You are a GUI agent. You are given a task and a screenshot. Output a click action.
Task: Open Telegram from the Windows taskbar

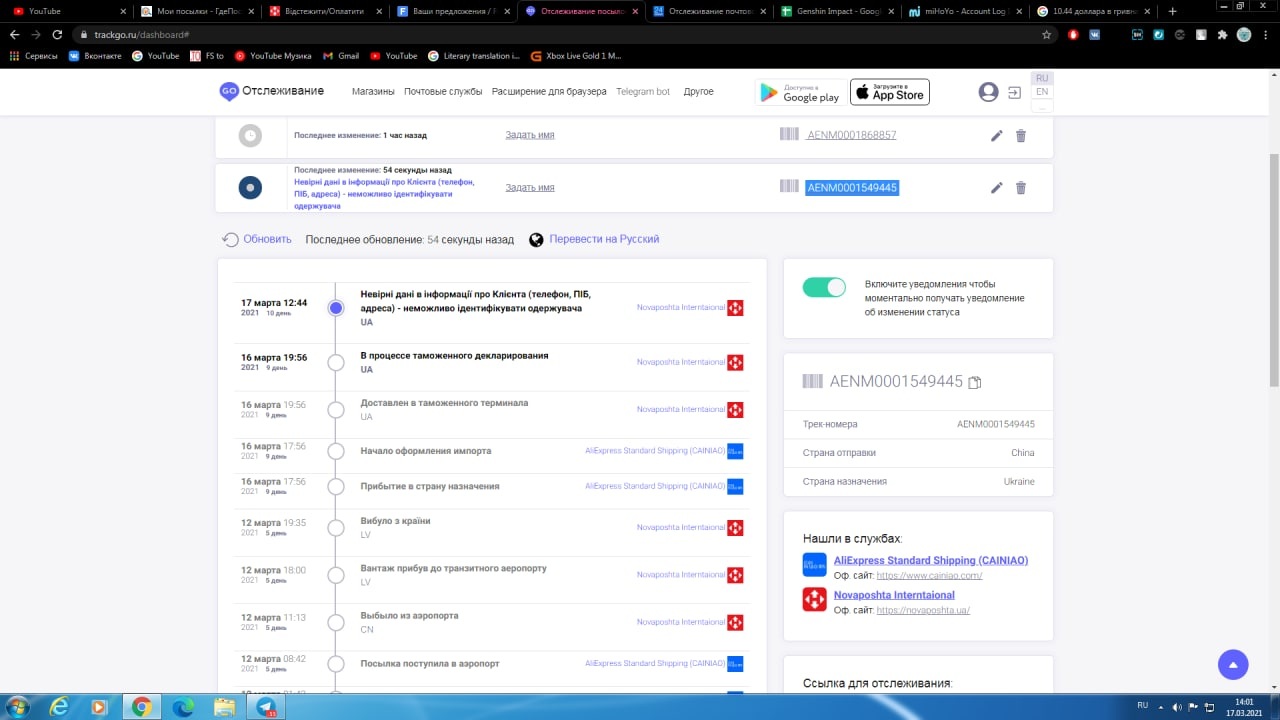pos(267,706)
